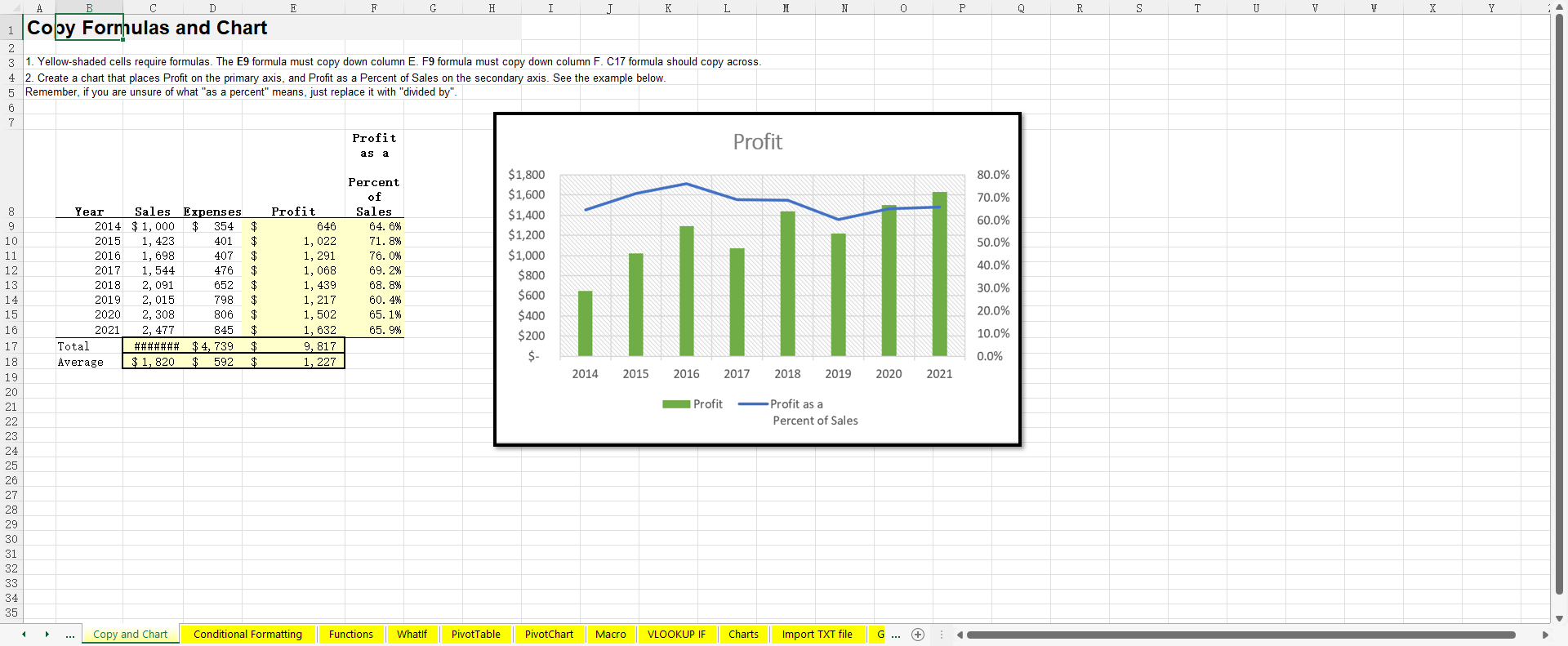Click the vertical scrollbar thumb
The height and width of the screenshot is (646, 1568).
pos(1559,304)
